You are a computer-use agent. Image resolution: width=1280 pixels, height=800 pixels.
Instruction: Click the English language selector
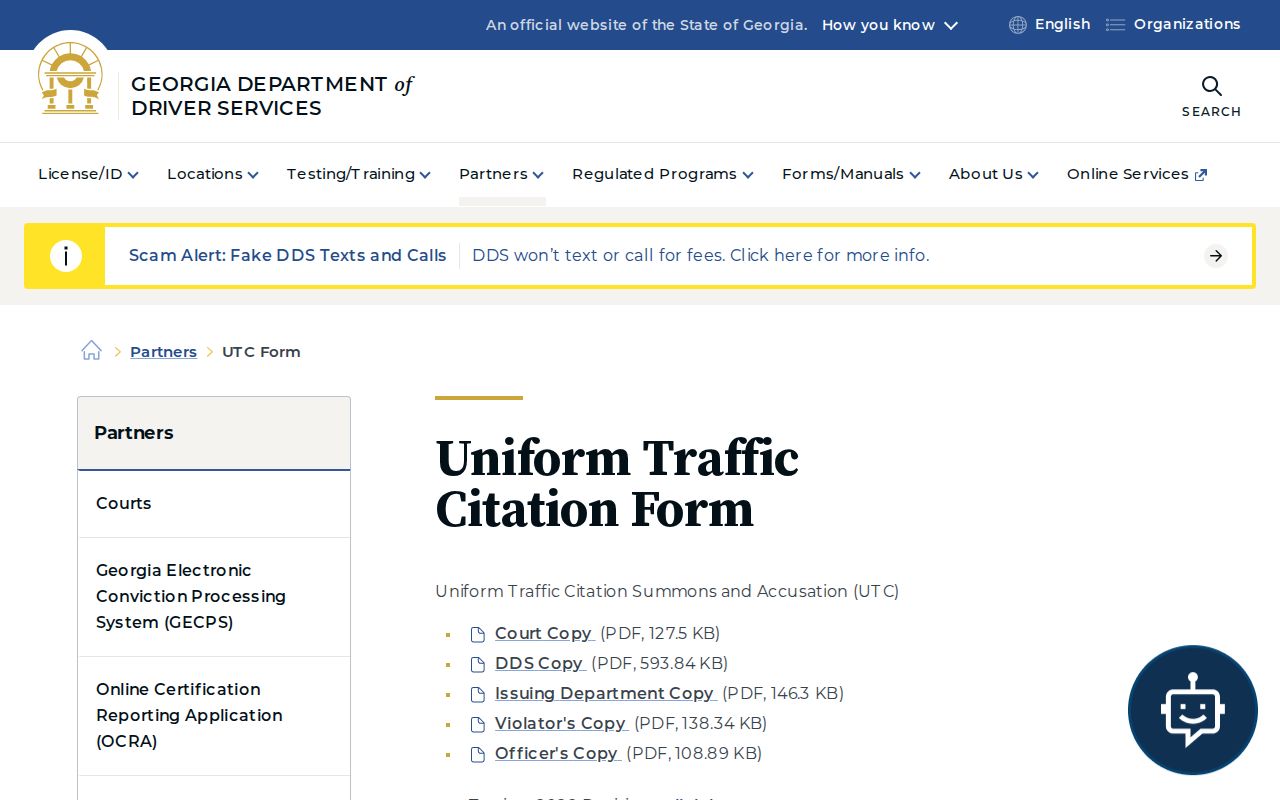[x=1062, y=24]
